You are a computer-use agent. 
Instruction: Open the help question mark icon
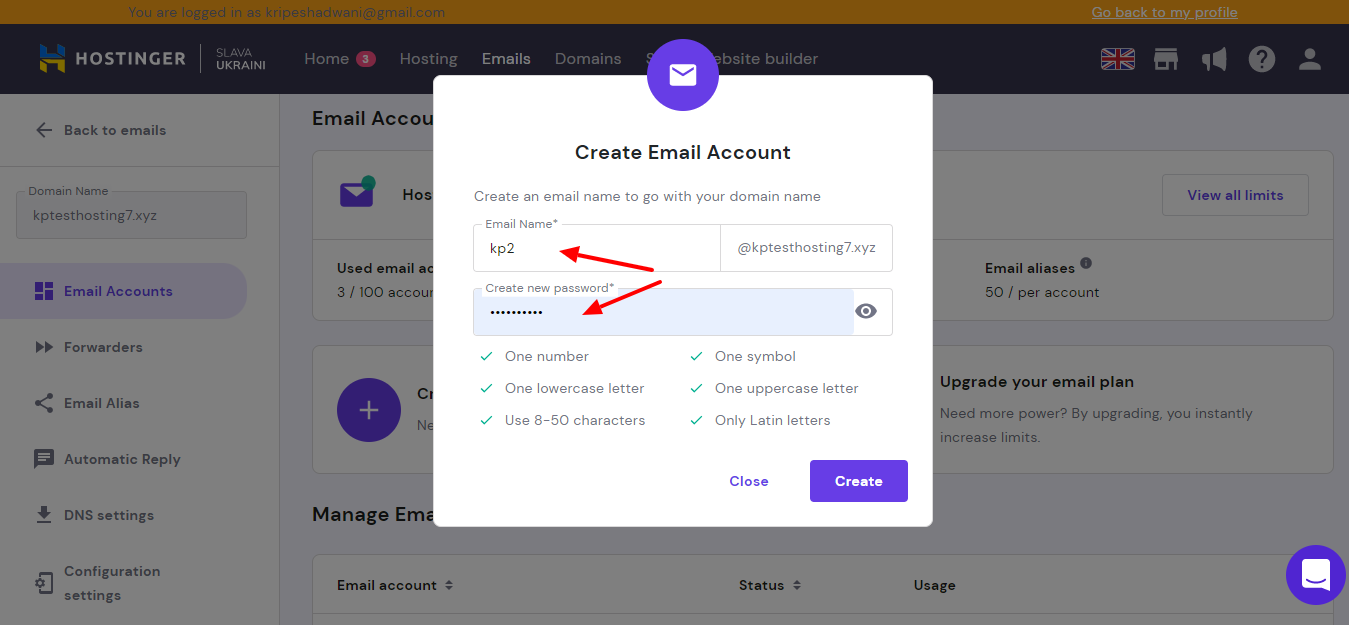(x=1262, y=59)
